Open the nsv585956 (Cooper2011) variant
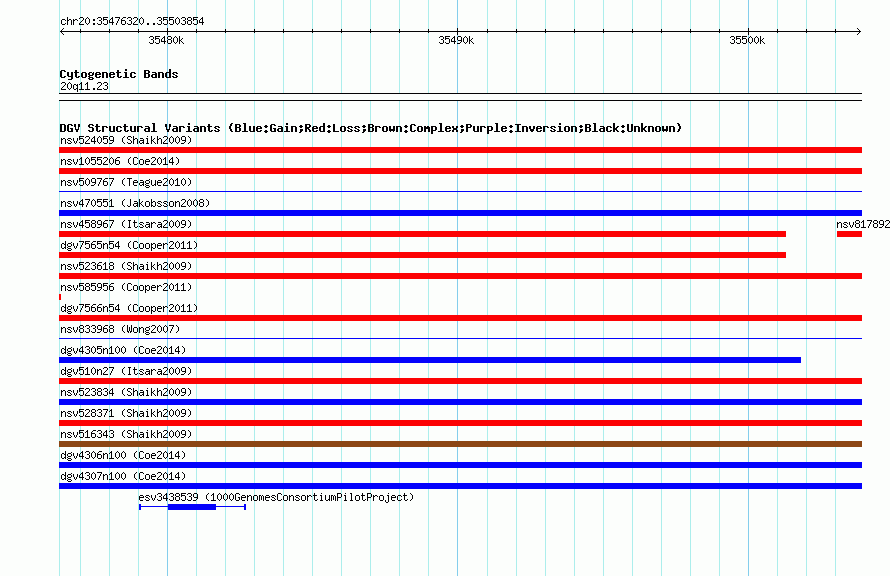 [126, 287]
